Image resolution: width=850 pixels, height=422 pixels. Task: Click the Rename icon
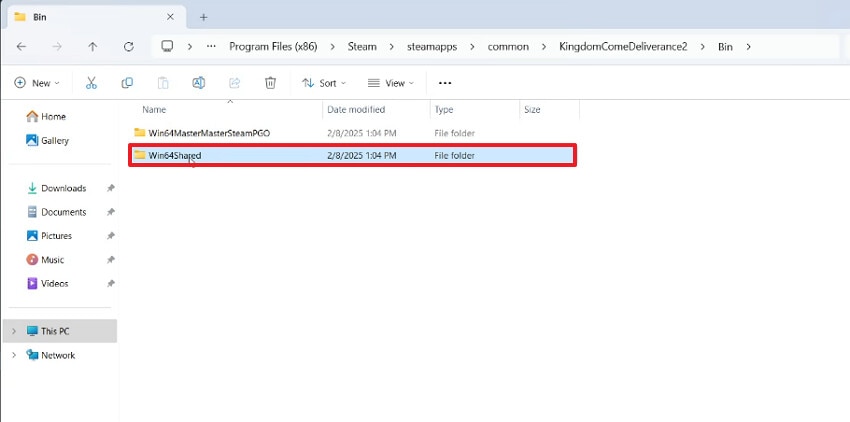click(x=198, y=83)
